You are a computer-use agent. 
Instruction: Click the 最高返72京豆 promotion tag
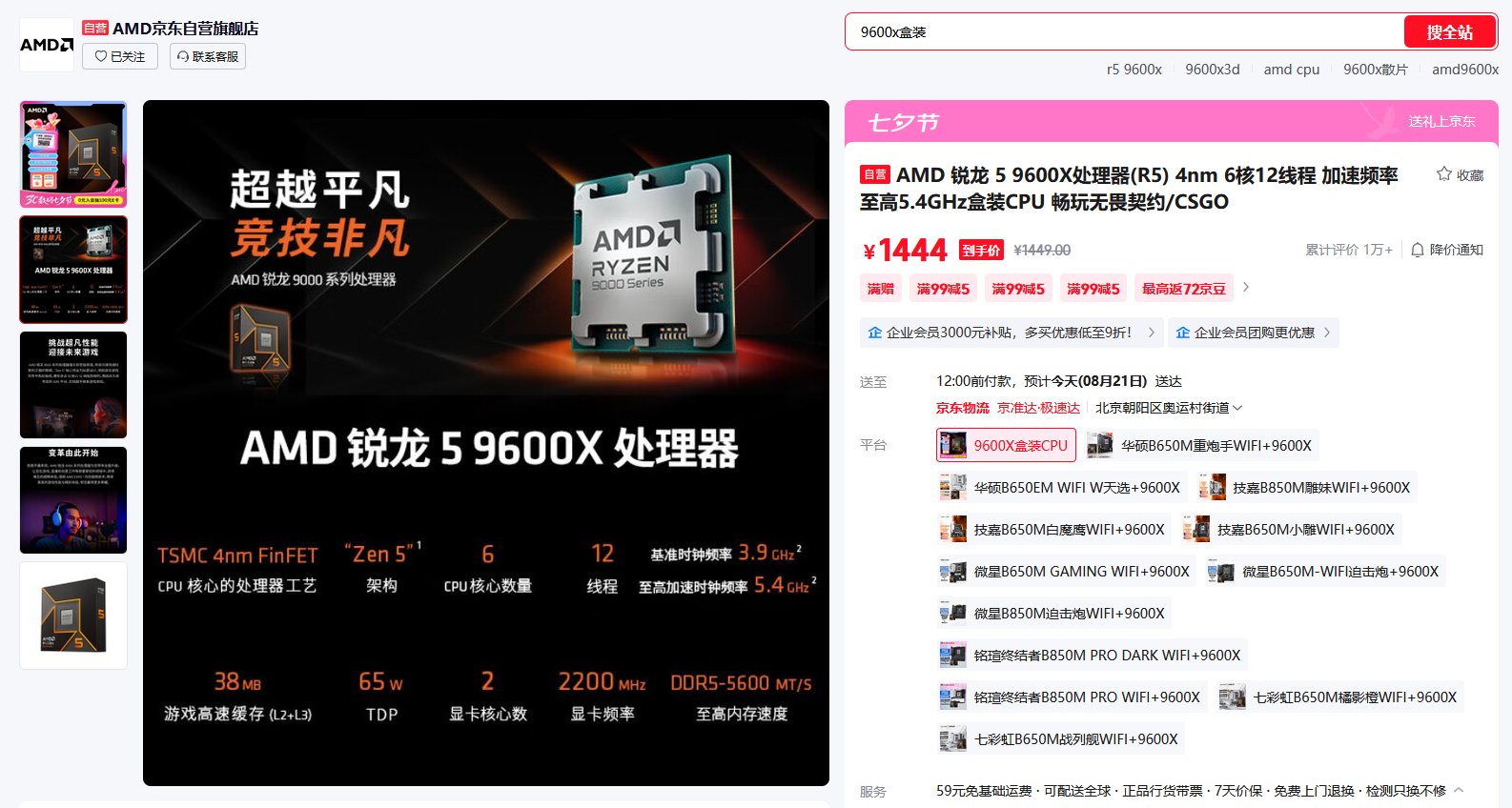coord(1183,289)
